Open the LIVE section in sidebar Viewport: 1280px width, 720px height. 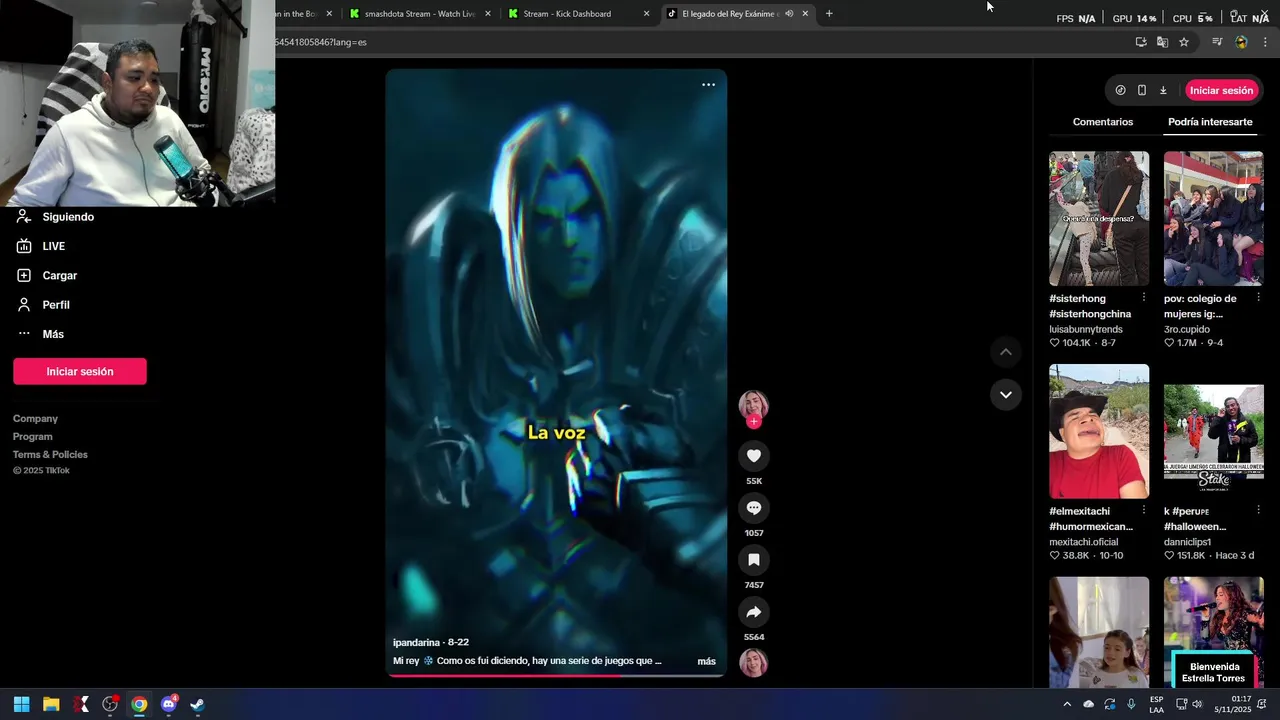[41, 246]
